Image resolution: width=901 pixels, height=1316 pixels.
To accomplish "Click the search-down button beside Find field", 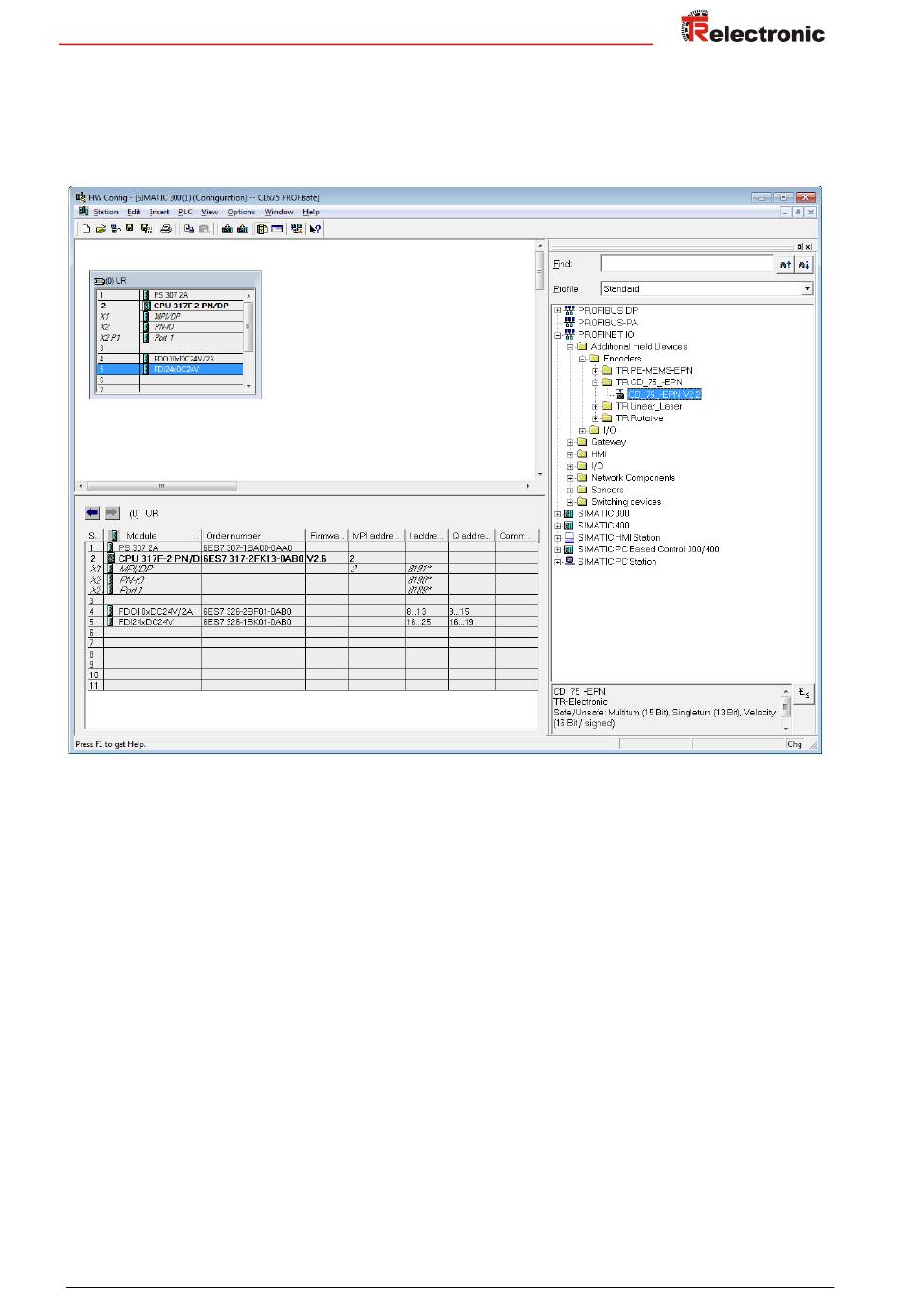I will pyautogui.click(x=804, y=265).
